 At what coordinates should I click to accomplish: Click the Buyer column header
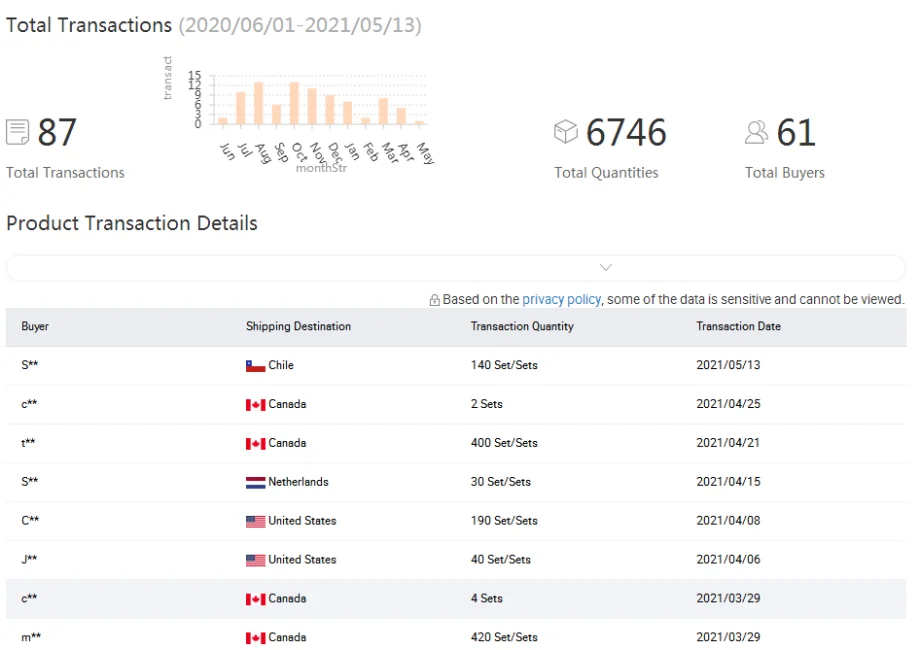[35, 327]
